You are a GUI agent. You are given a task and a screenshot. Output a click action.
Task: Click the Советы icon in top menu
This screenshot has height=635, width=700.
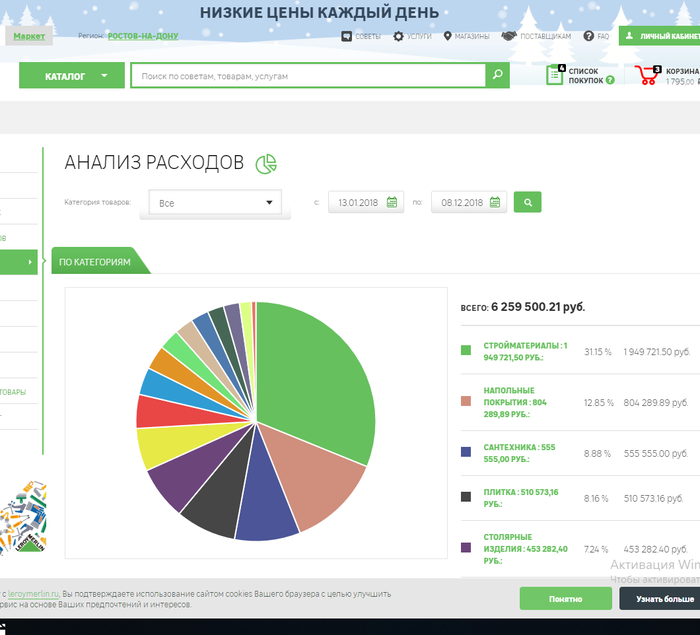click(x=347, y=36)
